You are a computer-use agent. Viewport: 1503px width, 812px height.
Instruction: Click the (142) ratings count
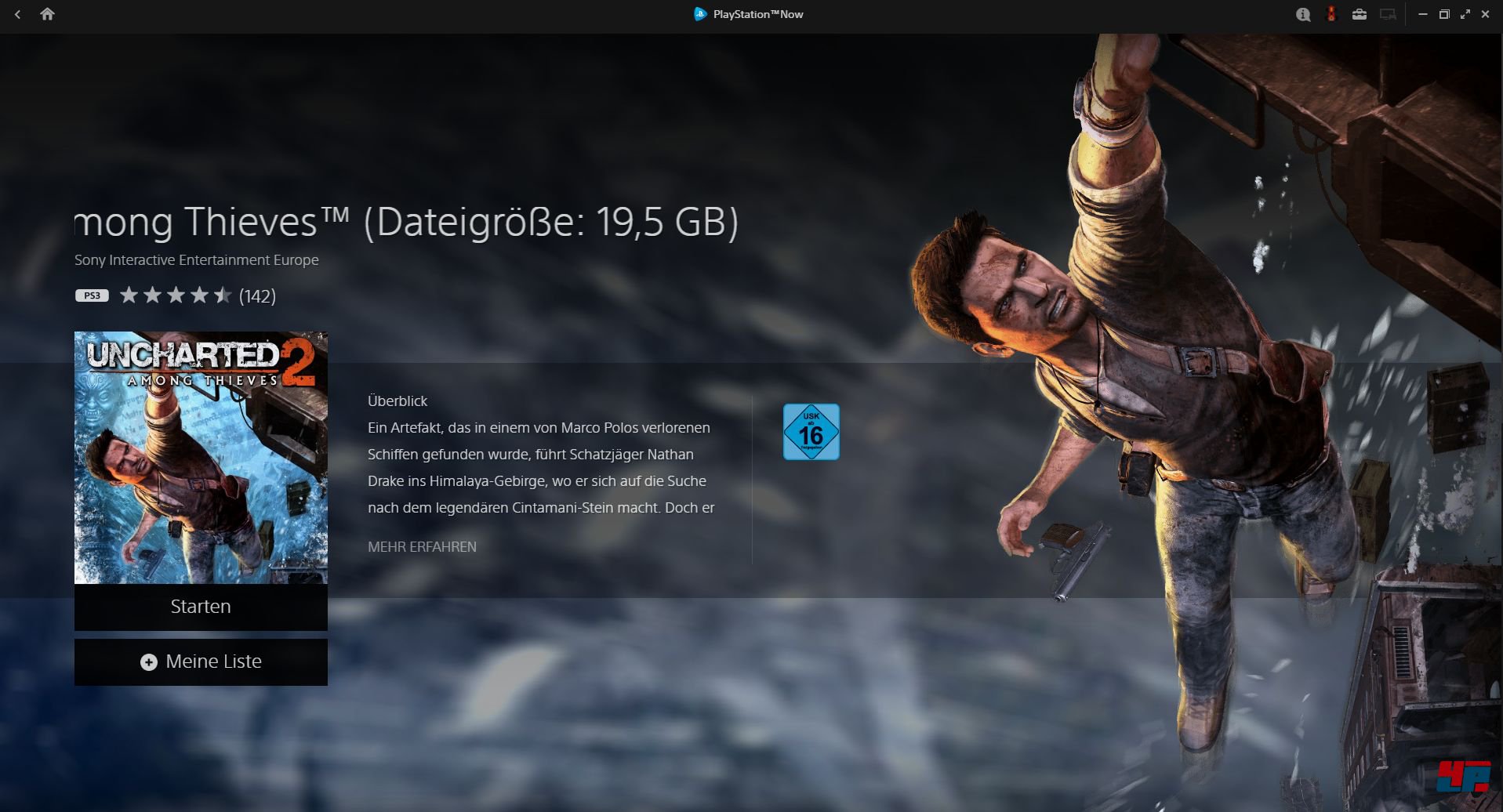click(258, 295)
